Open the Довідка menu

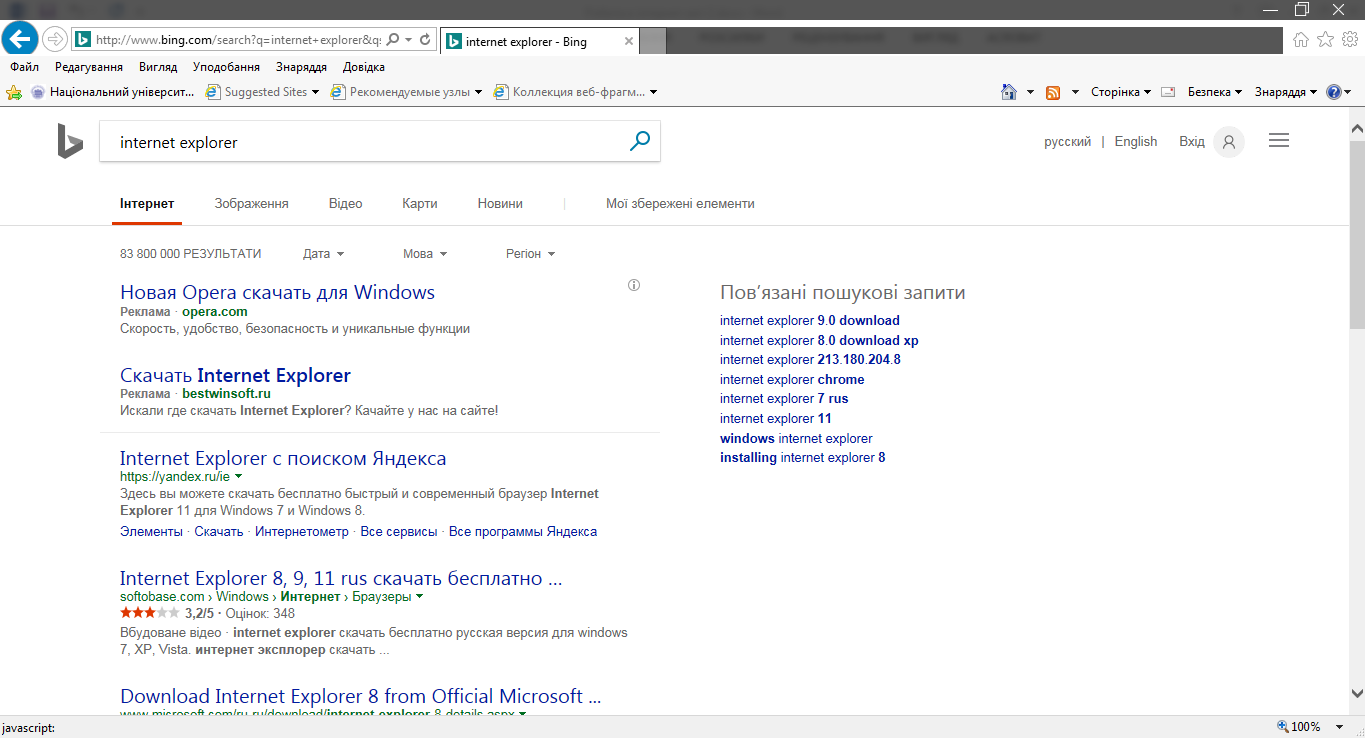pyautogui.click(x=363, y=67)
